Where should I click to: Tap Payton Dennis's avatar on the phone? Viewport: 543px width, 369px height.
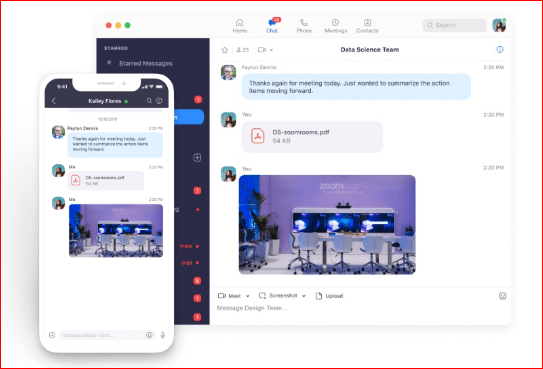pyautogui.click(x=58, y=132)
